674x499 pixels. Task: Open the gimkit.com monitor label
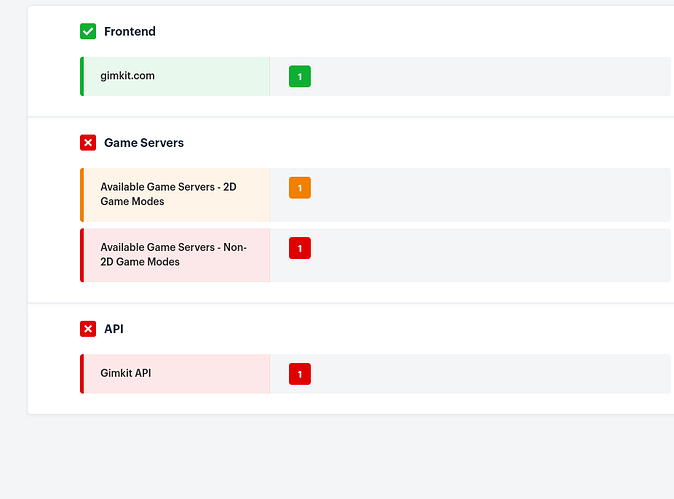128,76
